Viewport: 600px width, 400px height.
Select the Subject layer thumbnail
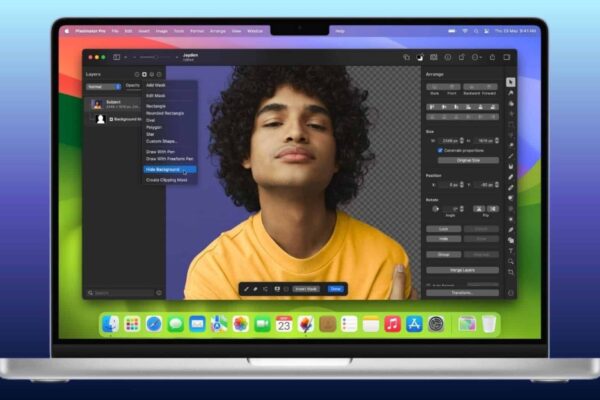(97, 104)
